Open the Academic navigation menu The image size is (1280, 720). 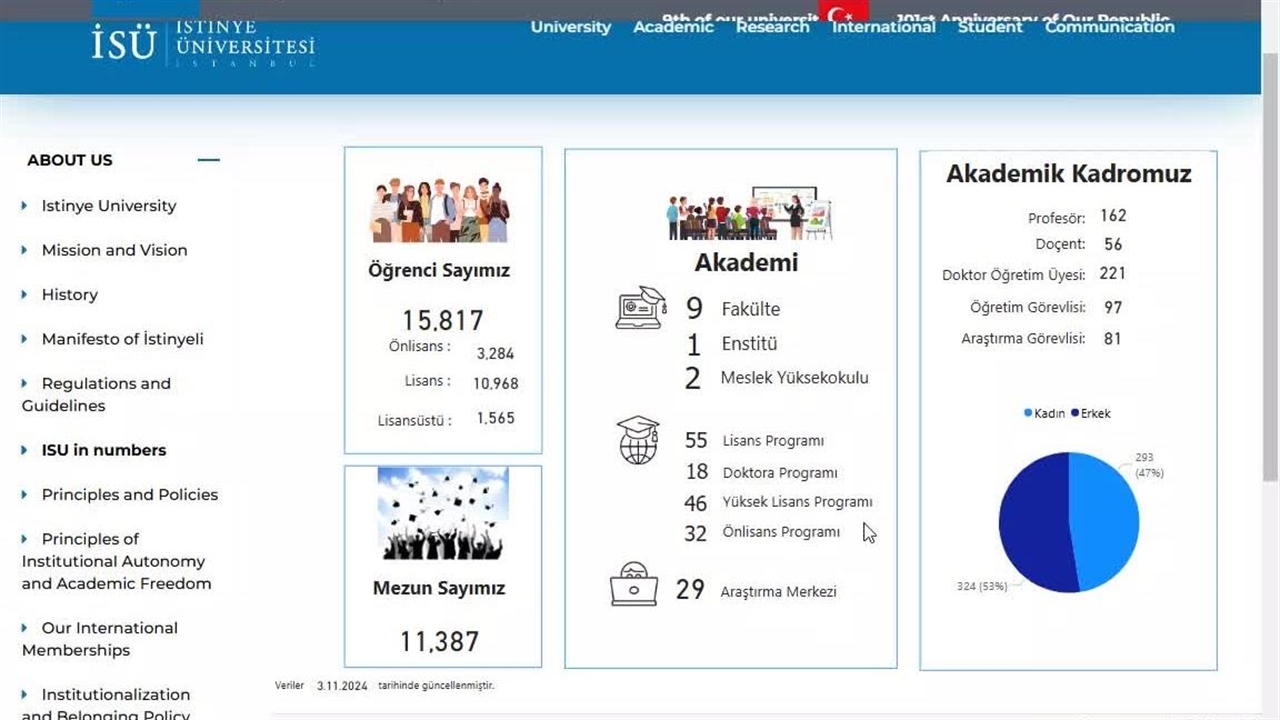(x=673, y=27)
